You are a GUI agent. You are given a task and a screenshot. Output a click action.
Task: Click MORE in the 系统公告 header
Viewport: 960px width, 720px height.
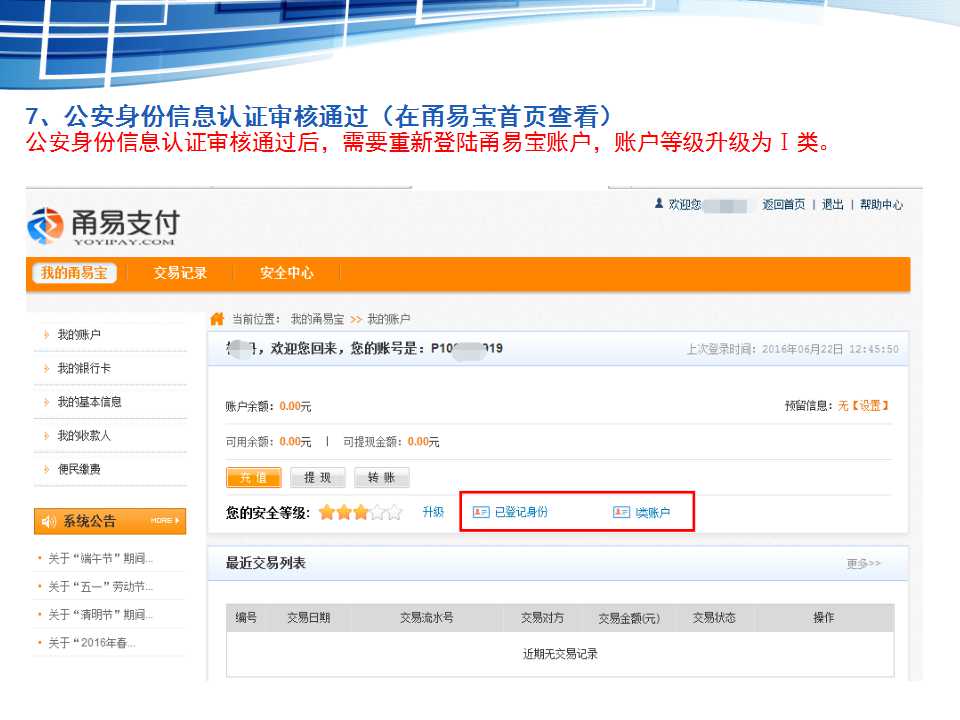click(164, 520)
